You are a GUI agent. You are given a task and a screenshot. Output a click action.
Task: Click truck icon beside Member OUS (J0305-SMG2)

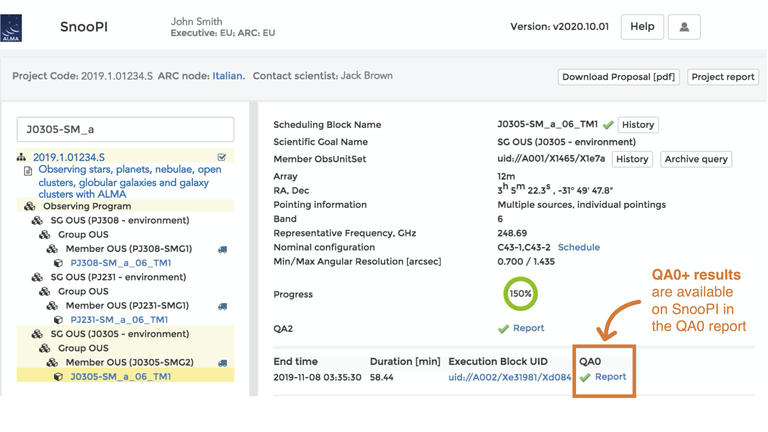point(222,363)
